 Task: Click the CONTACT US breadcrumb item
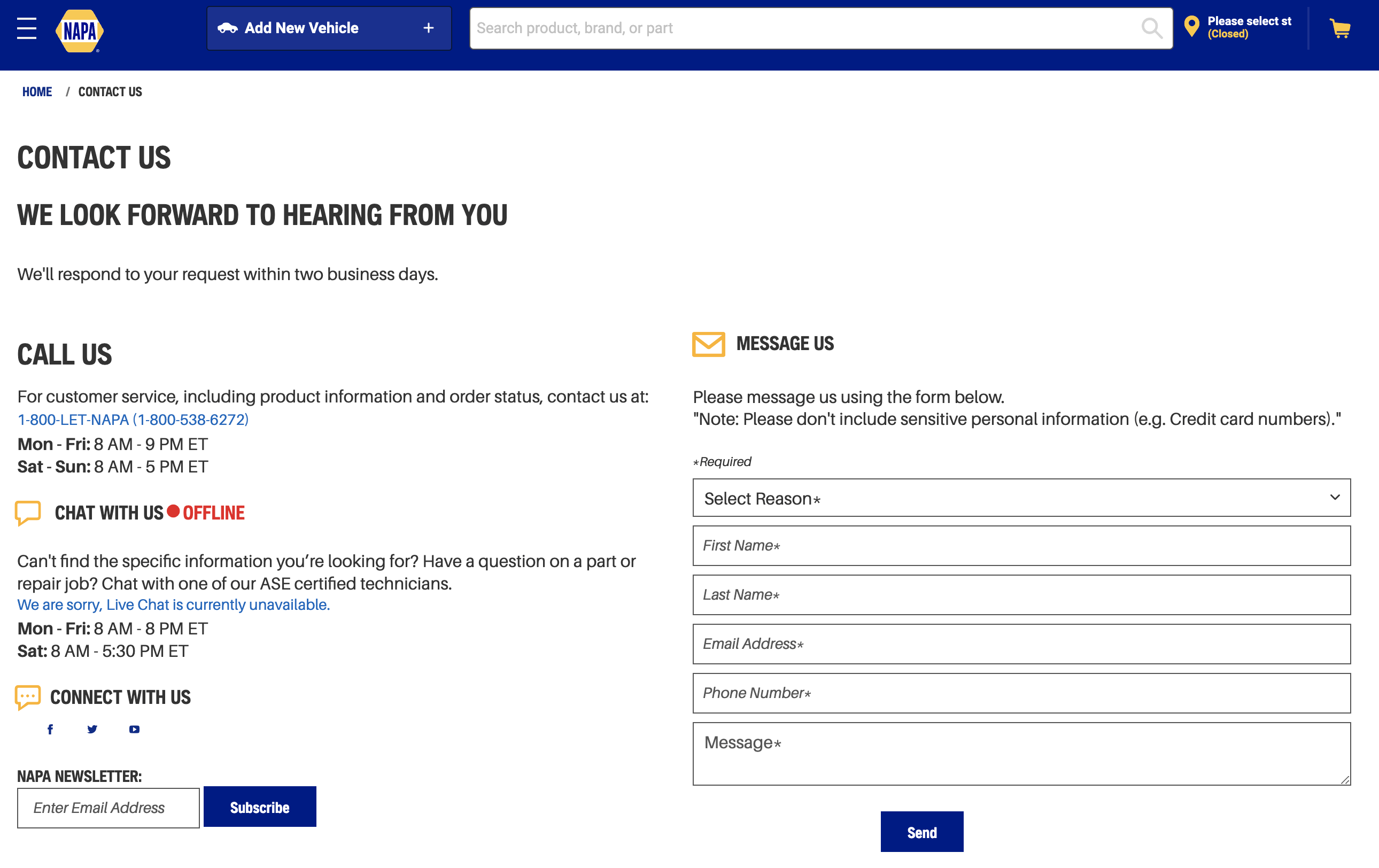[x=110, y=92]
